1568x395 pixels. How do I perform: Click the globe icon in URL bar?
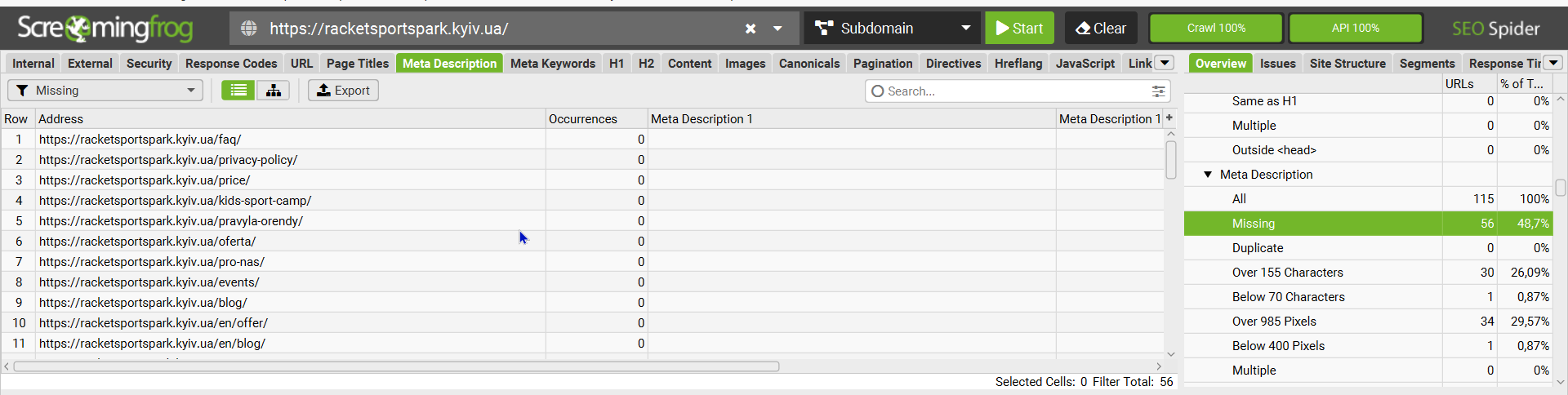pos(249,29)
